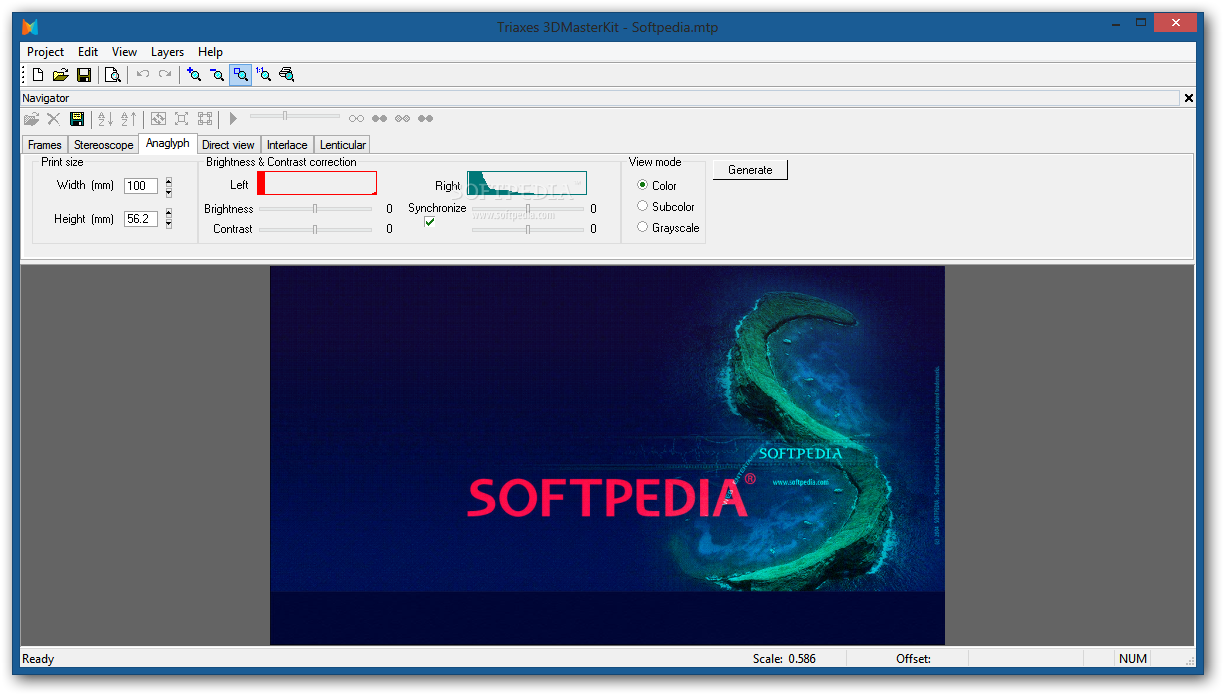
Task: Decrease Height (mm) with the down spinner arrow
Action: 169,223
